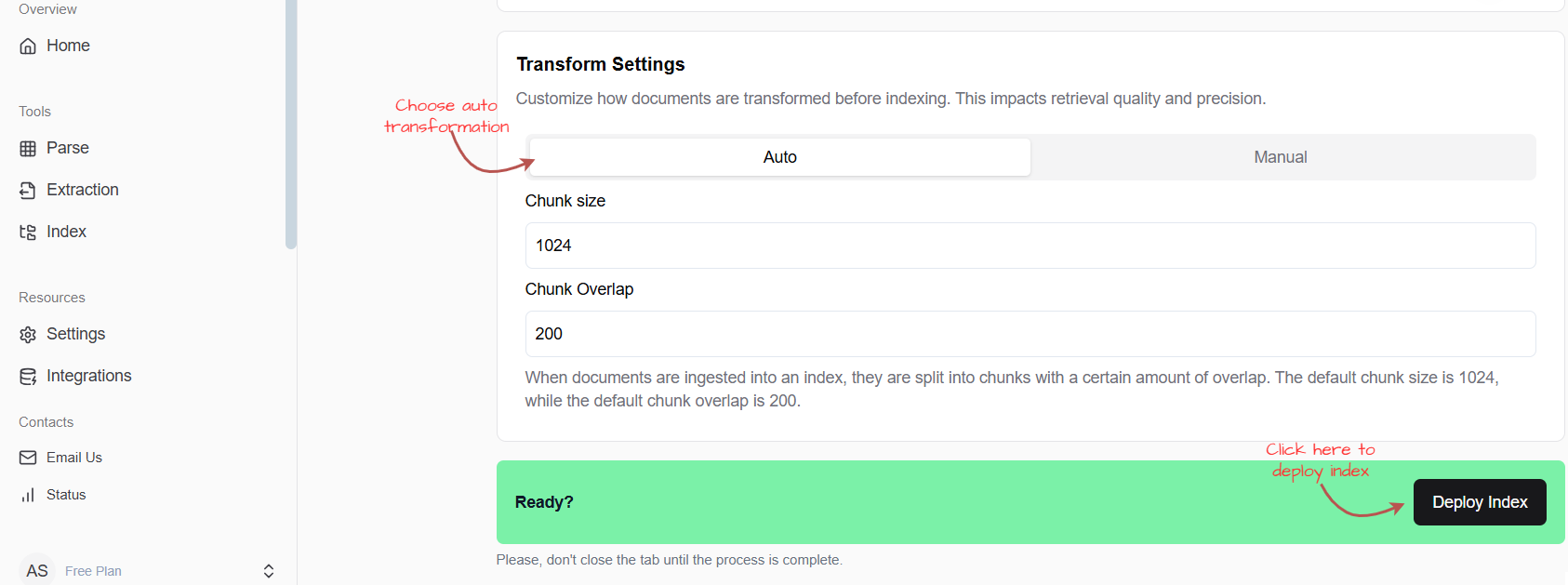Check Status using the bar chart icon
The height and width of the screenshot is (585, 1568).
(28, 494)
